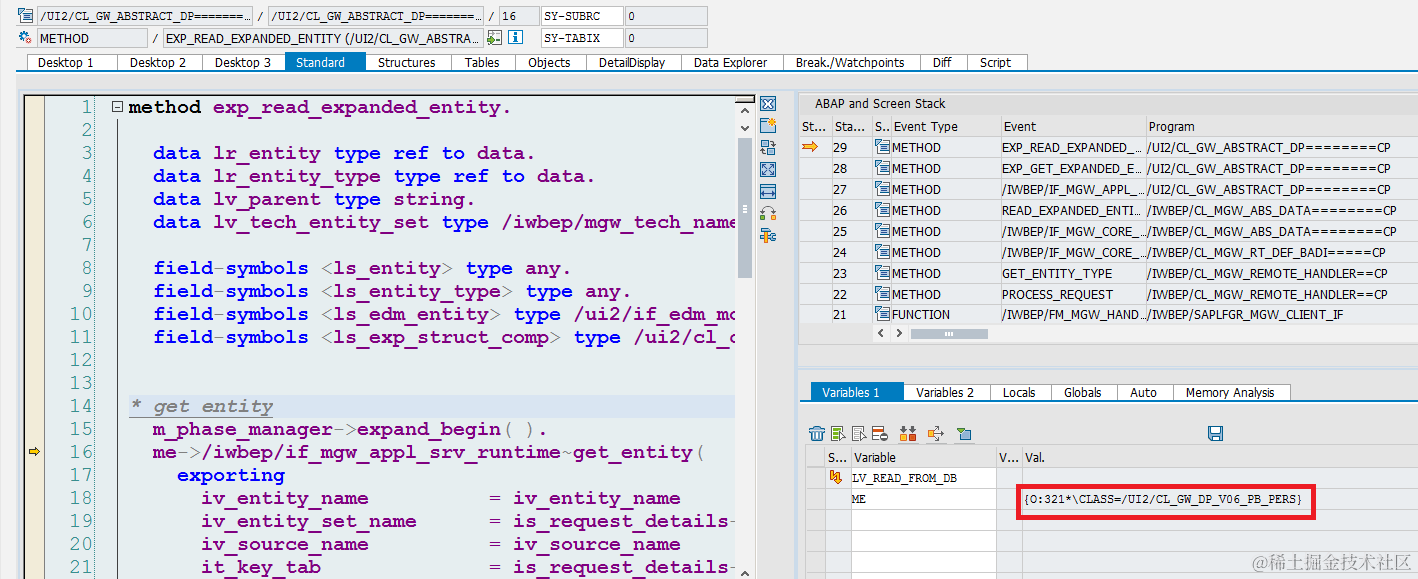1418x579 pixels.
Task: Select the Program column header
Action: coord(1280,126)
